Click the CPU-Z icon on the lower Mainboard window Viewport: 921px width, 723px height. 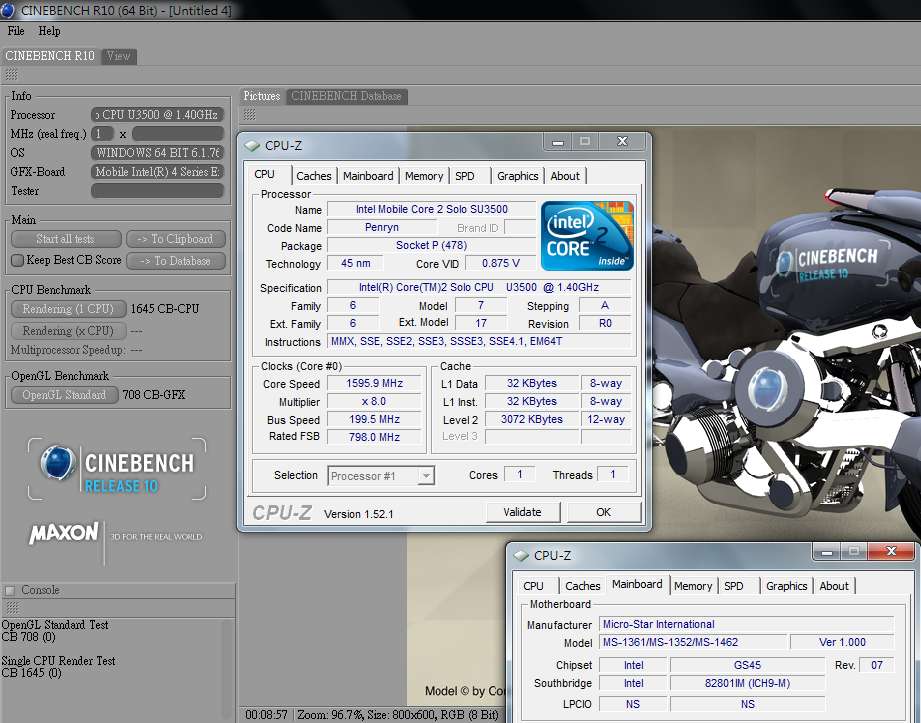coord(521,555)
